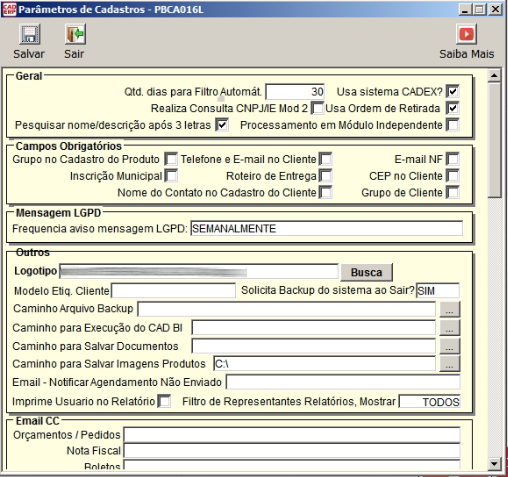This screenshot has height=477, width=508.
Task: Open Solicita Backup do sistema ao Sair field
Action: [x=438, y=291]
